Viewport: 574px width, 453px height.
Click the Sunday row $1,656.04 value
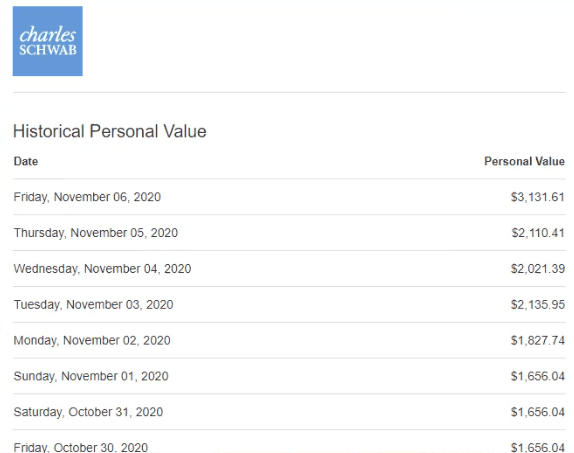(x=538, y=376)
